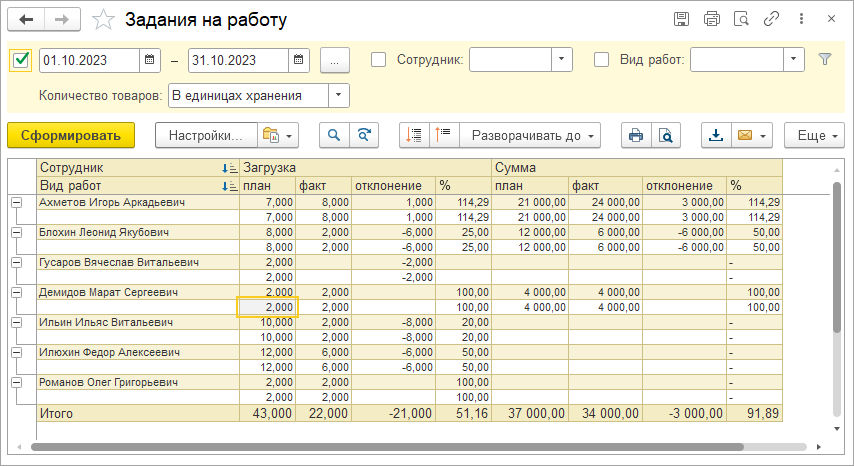Open the Вид работ dropdown list
The image size is (854, 466).
click(x=794, y=59)
